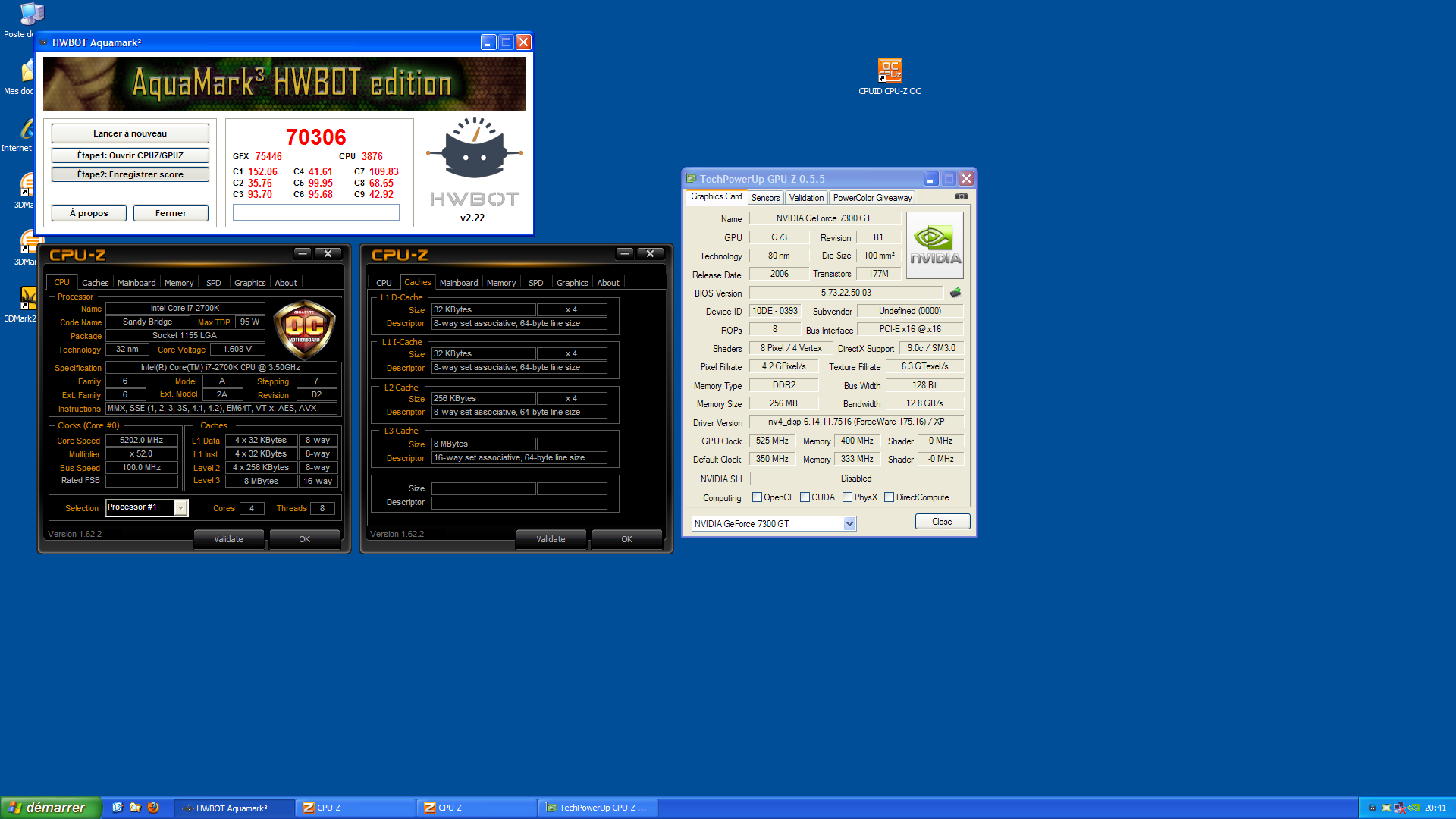Toggle the DirectCompute checkbox in GPU-Z
This screenshot has width=1456, height=819.
[889, 497]
